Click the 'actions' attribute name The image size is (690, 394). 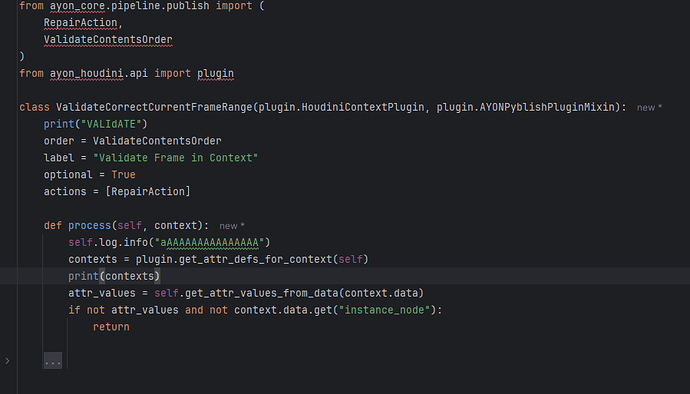click(x=65, y=191)
